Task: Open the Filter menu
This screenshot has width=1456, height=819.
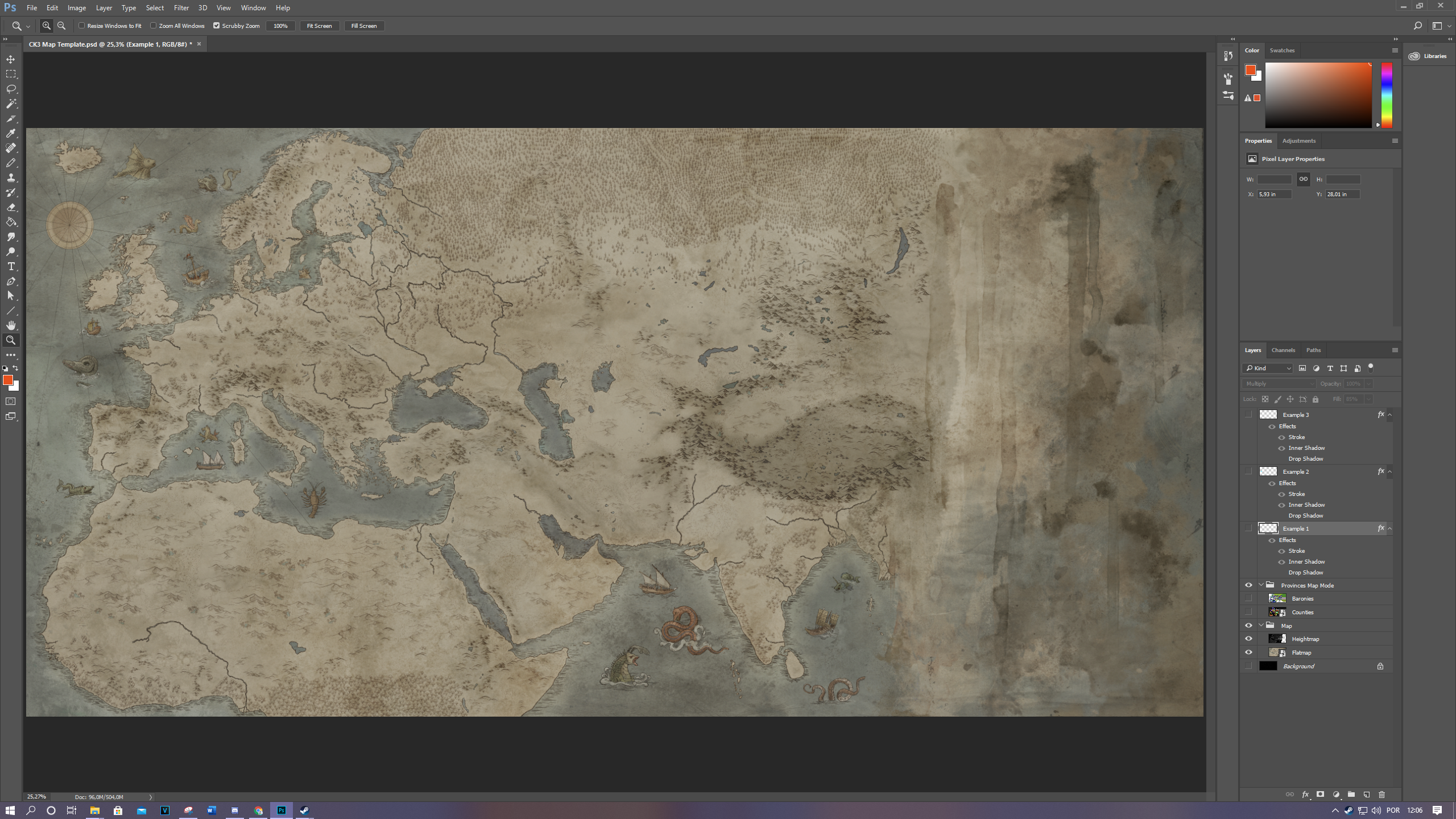Action: click(x=181, y=8)
